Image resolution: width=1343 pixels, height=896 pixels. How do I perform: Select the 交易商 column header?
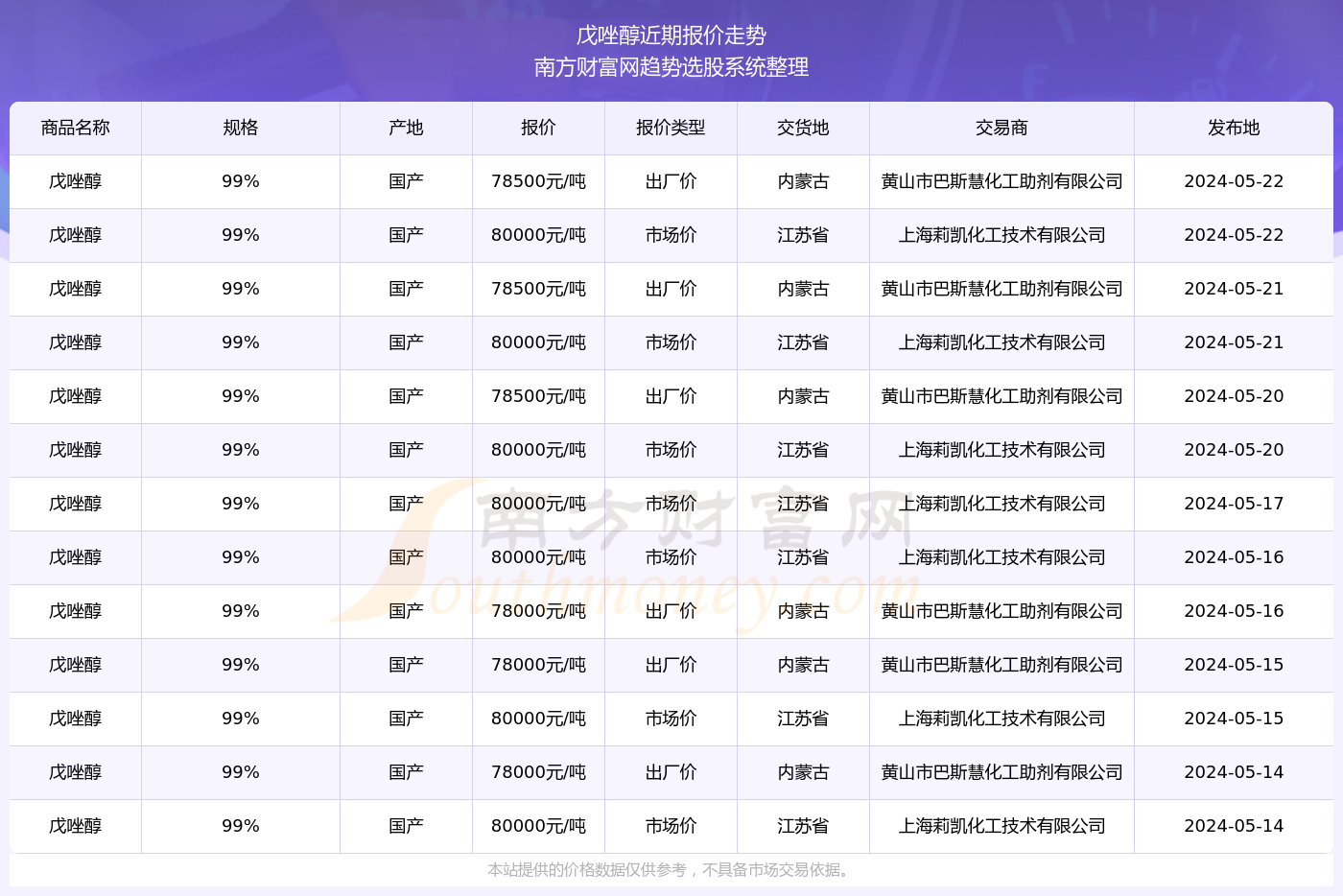tap(1002, 128)
